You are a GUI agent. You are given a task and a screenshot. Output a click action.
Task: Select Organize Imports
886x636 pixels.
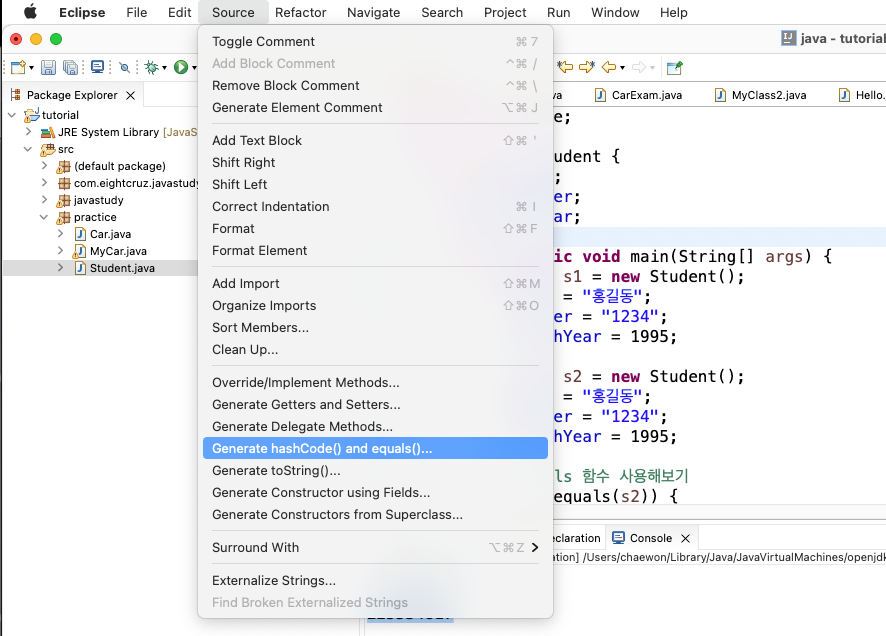[375, 306]
